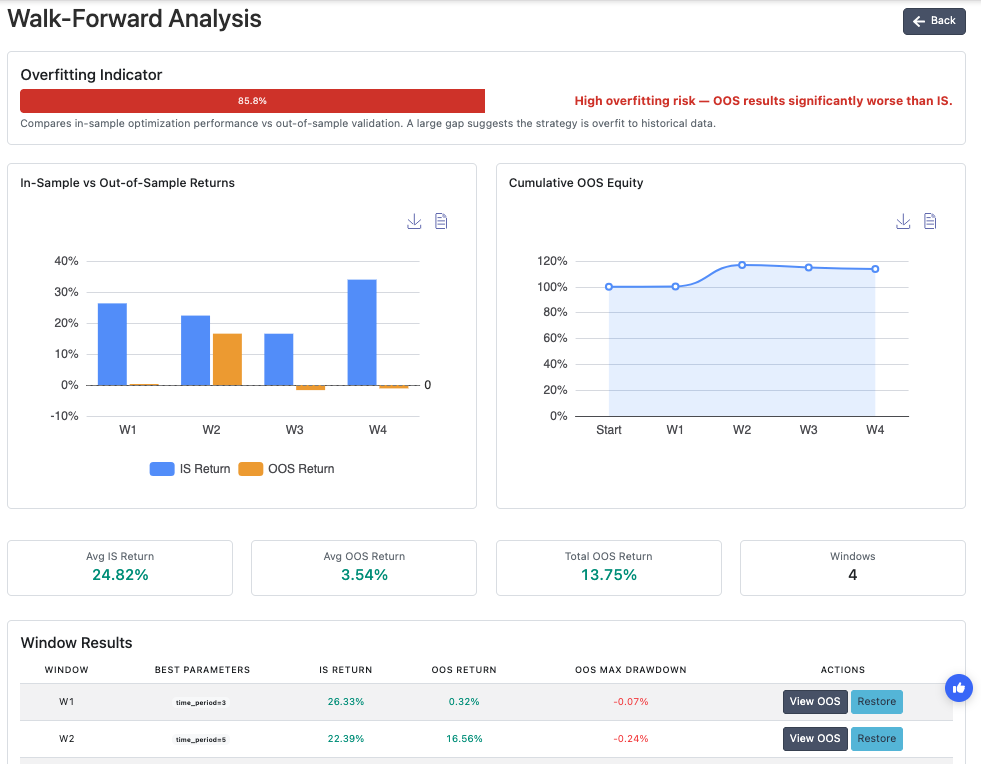The height and width of the screenshot is (764, 981).
Task: Click the Back button with the arrow
Action: (x=934, y=21)
